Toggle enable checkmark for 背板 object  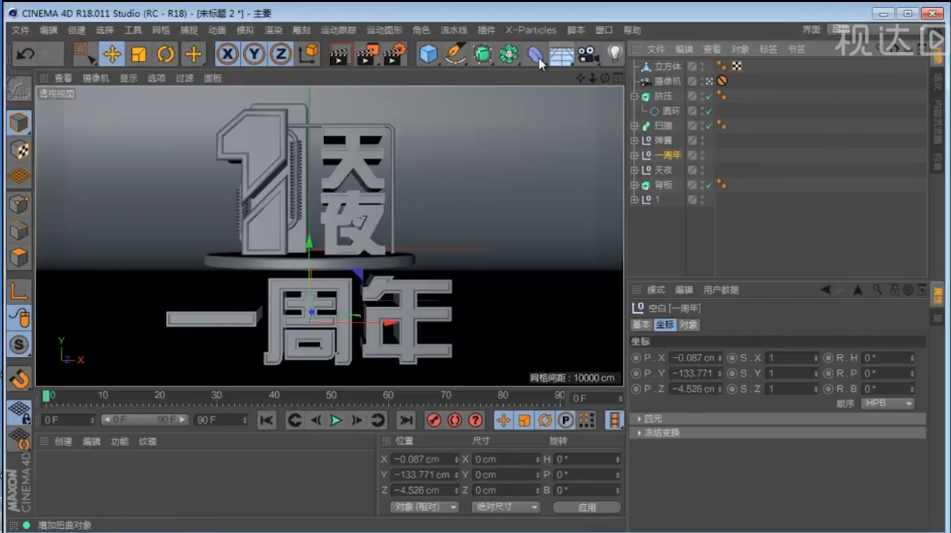click(708, 185)
